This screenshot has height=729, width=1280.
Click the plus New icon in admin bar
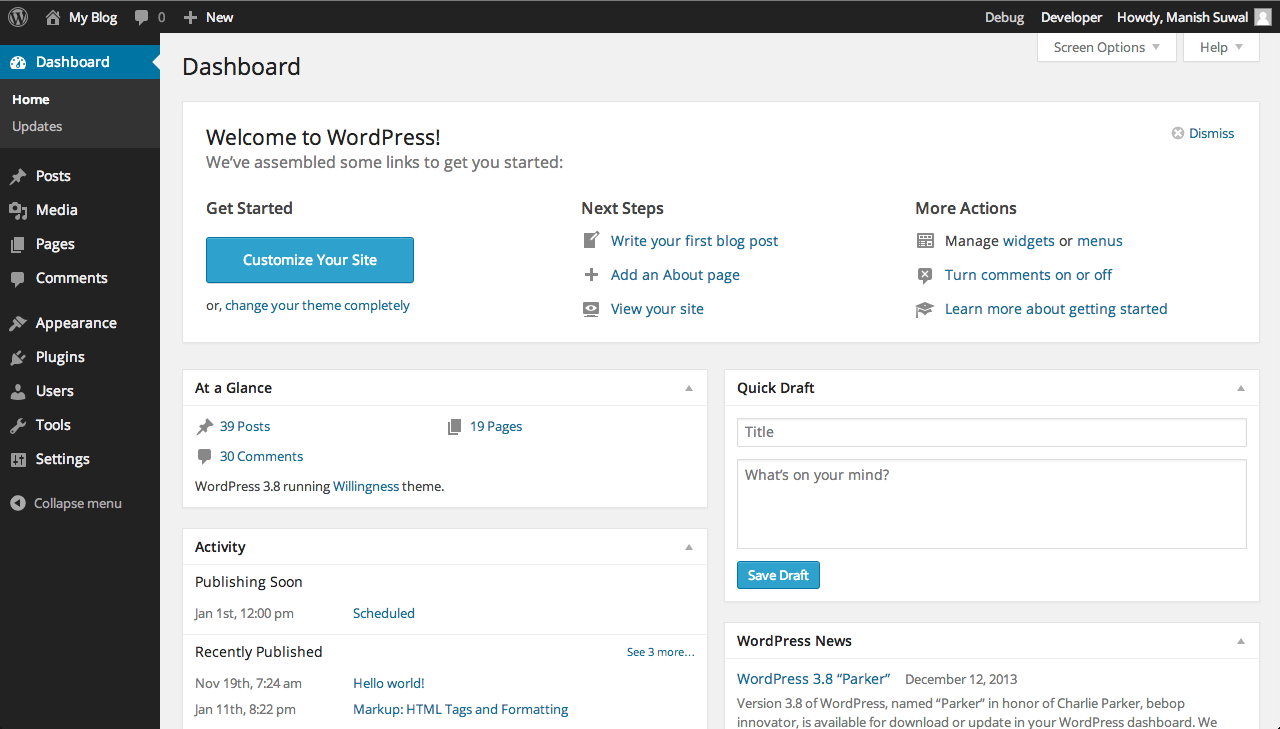190,17
